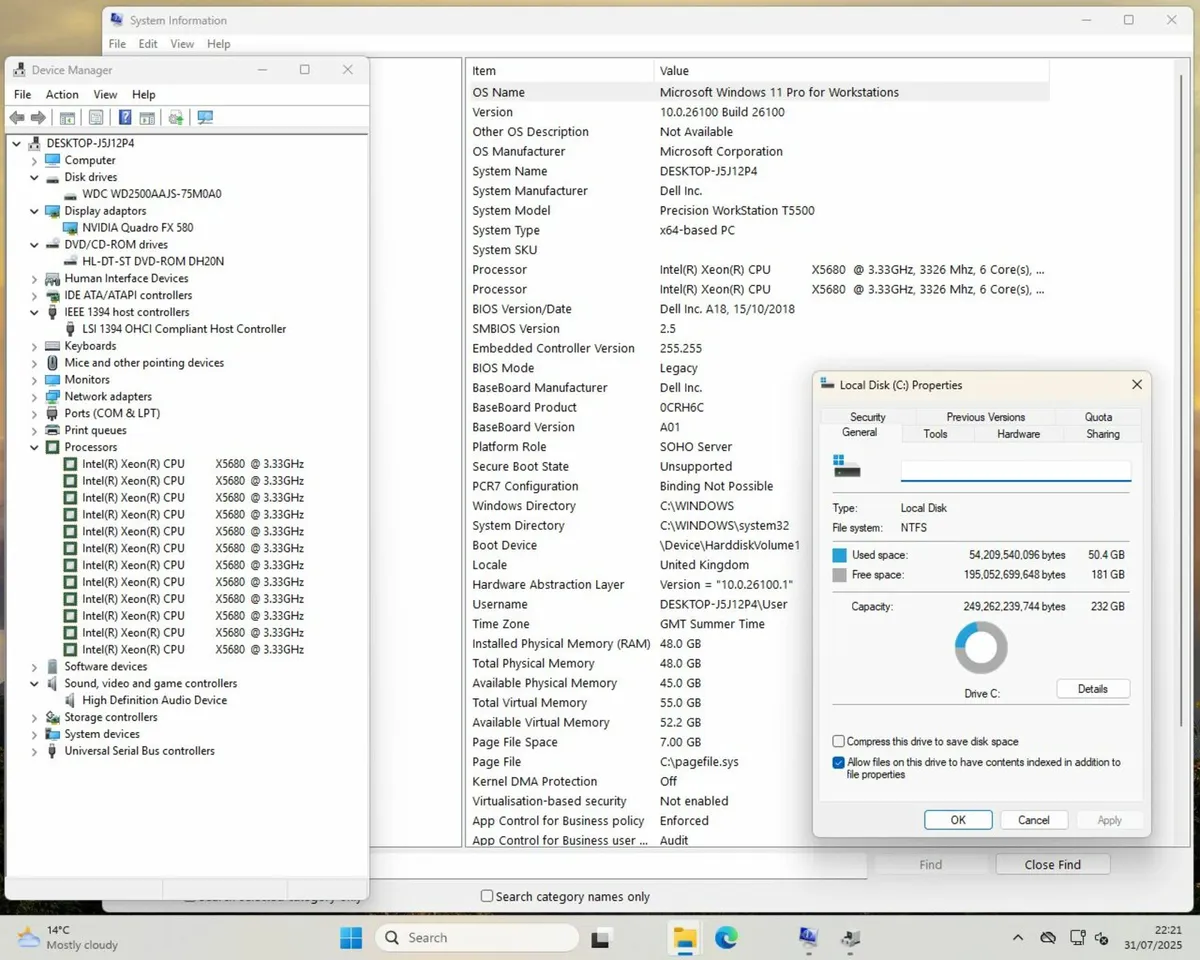Switch to the Tools tab in Properties

[935, 434]
